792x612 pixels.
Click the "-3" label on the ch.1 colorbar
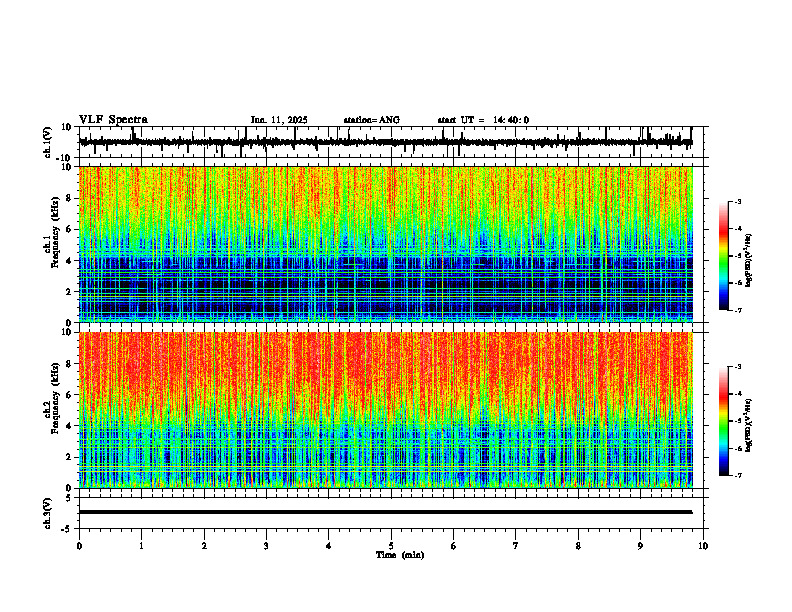click(737, 202)
